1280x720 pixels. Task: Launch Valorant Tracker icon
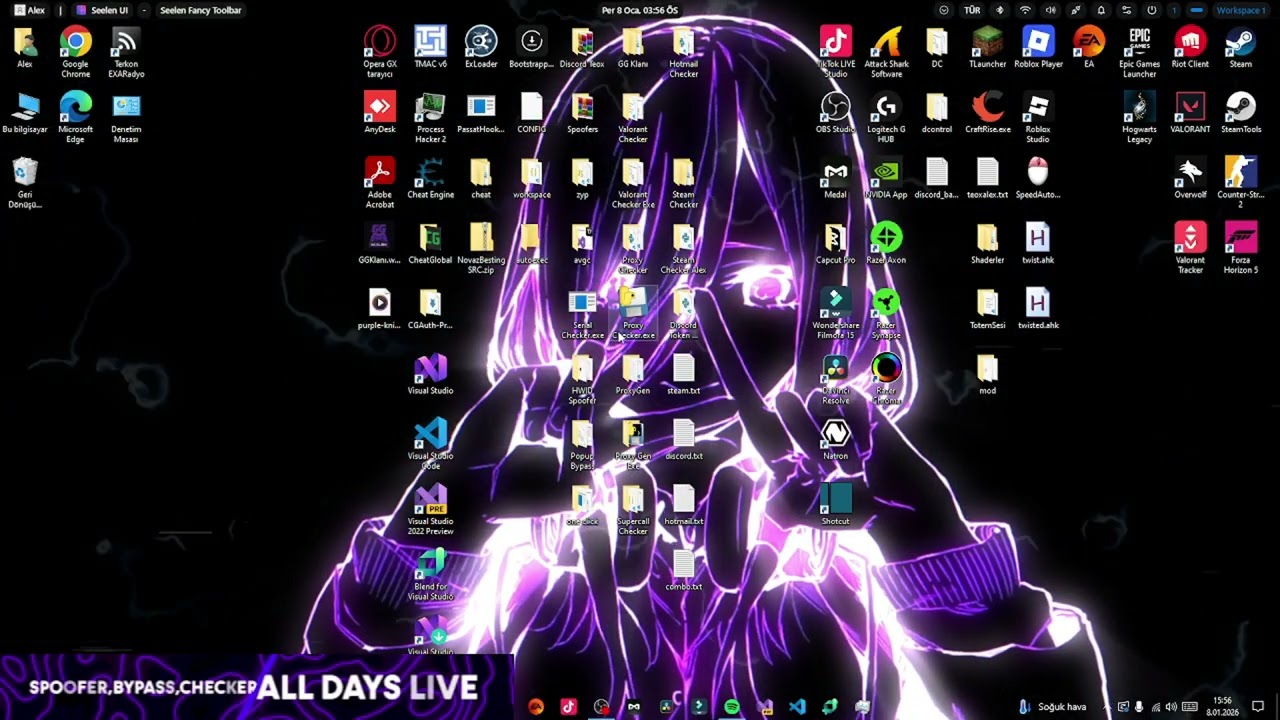tap(1190, 248)
